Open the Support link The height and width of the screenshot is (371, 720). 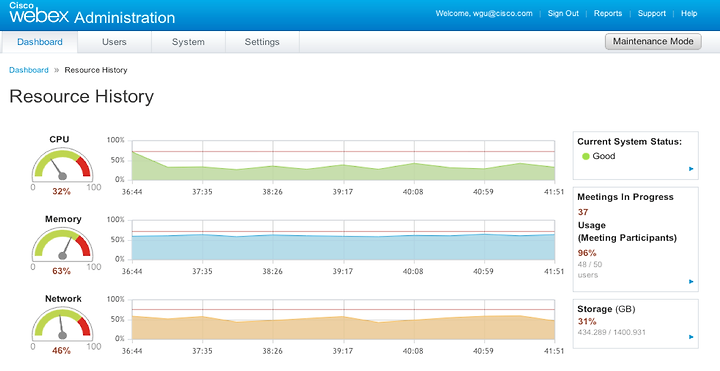652,13
